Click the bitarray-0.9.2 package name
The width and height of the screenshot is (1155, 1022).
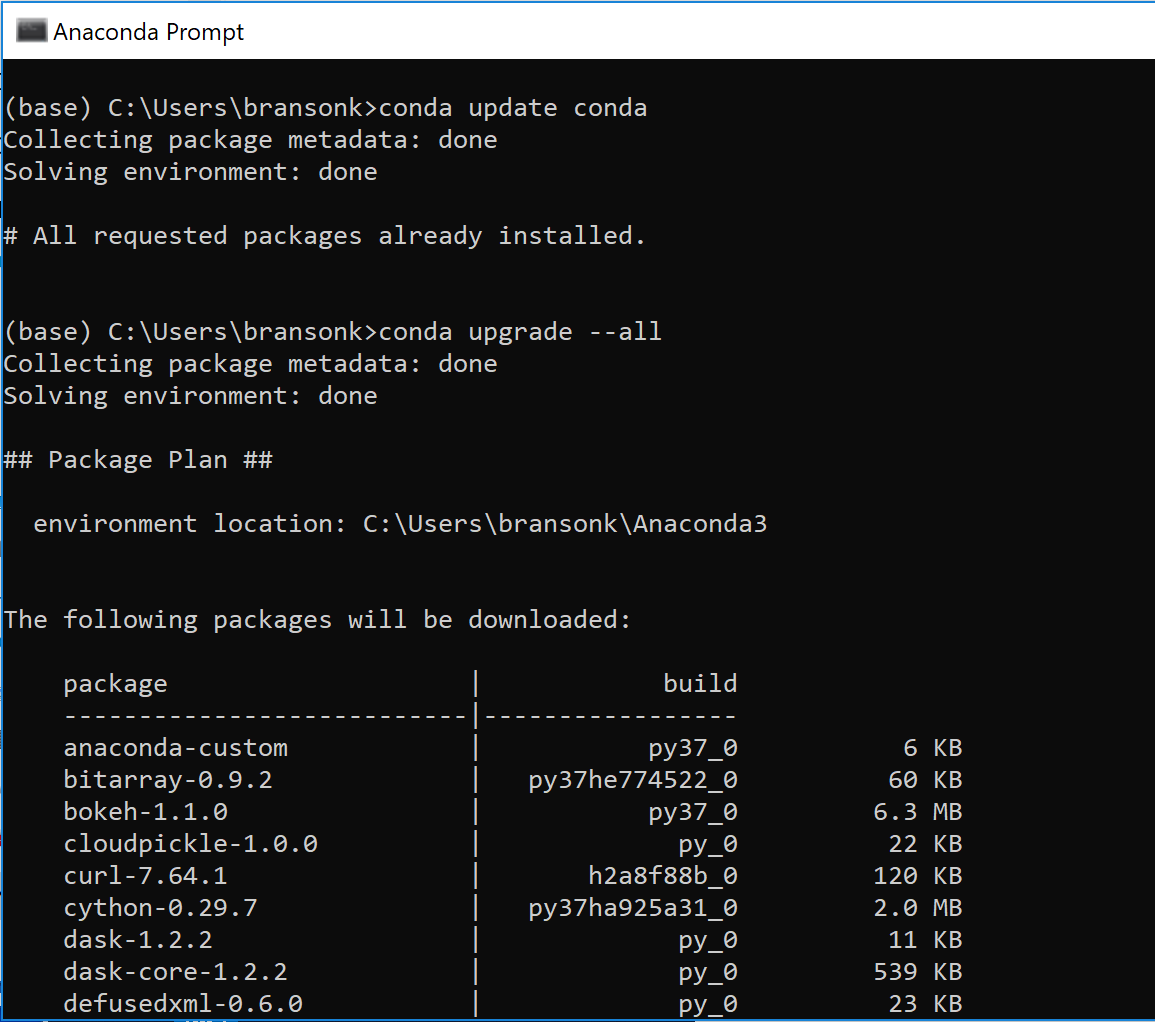(168, 780)
